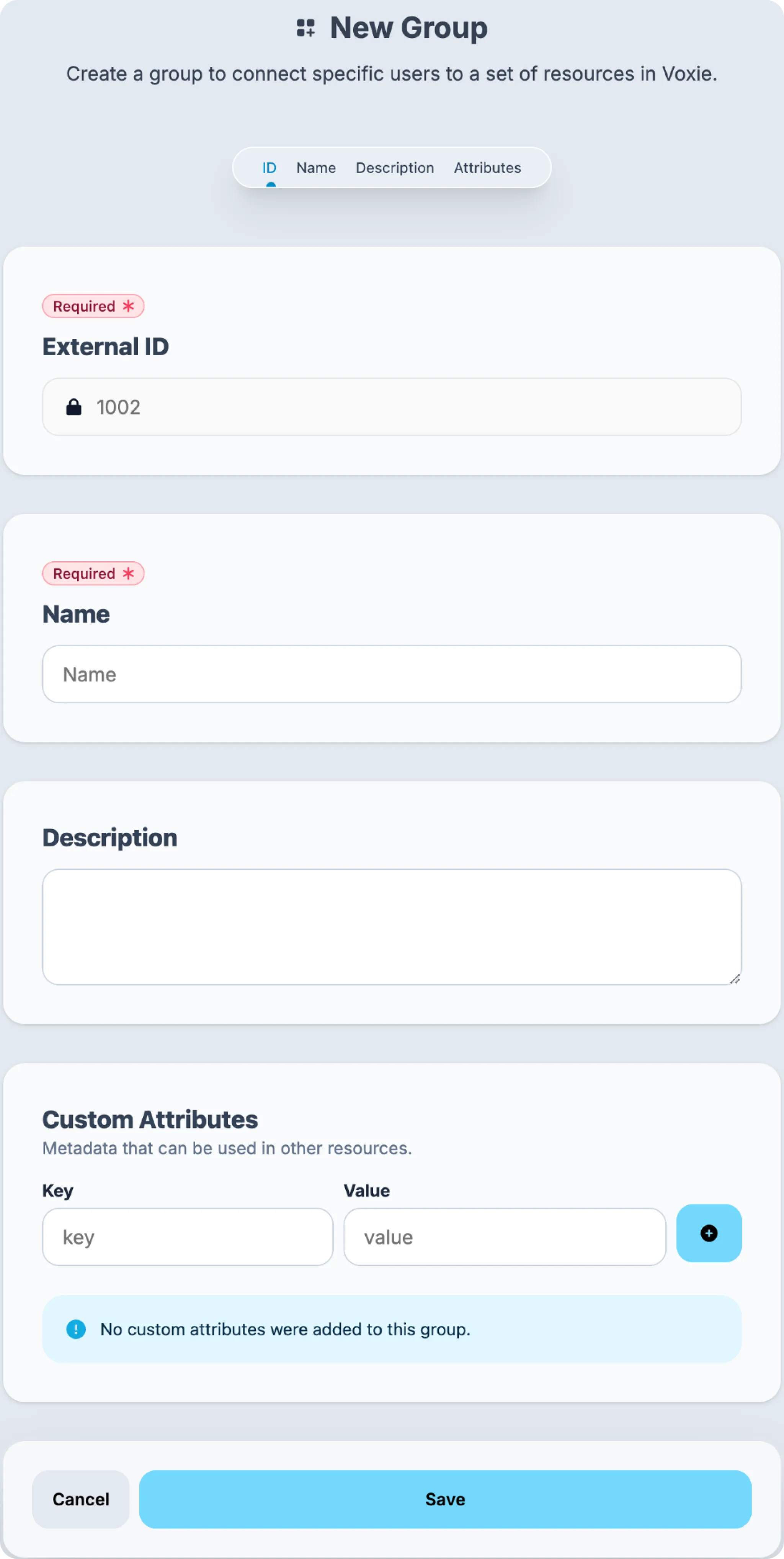Image resolution: width=784 pixels, height=1559 pixels.
Task: Go to the Description section tab
Action: [394, 168]
